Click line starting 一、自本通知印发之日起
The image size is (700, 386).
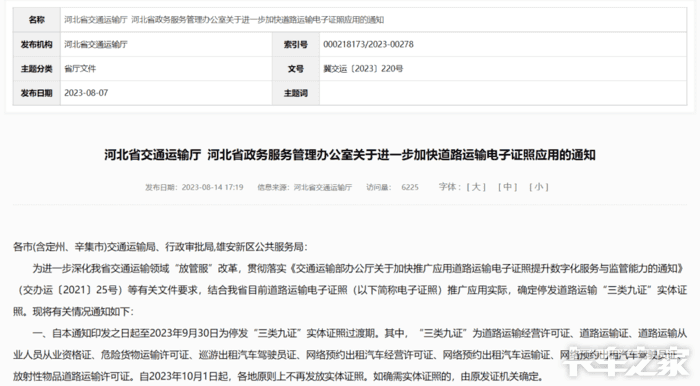(359, 333)
